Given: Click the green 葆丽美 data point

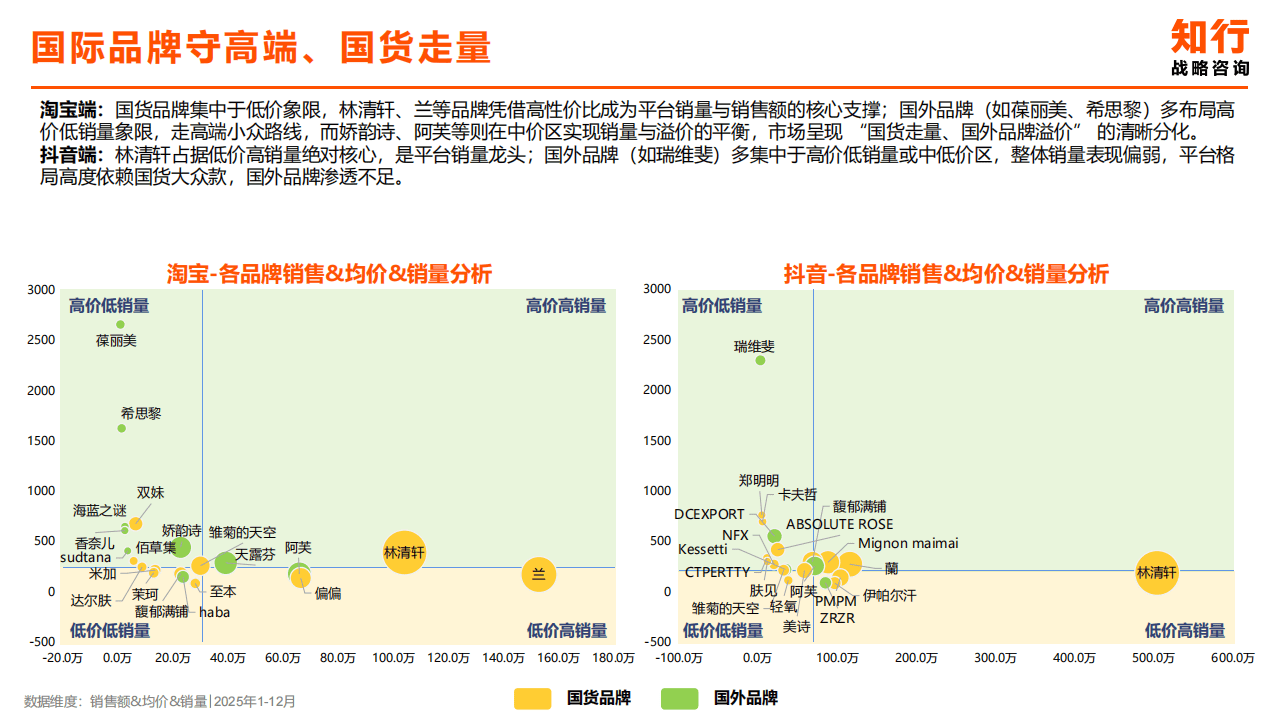Looking at the screenshot, I should [120, 324].
